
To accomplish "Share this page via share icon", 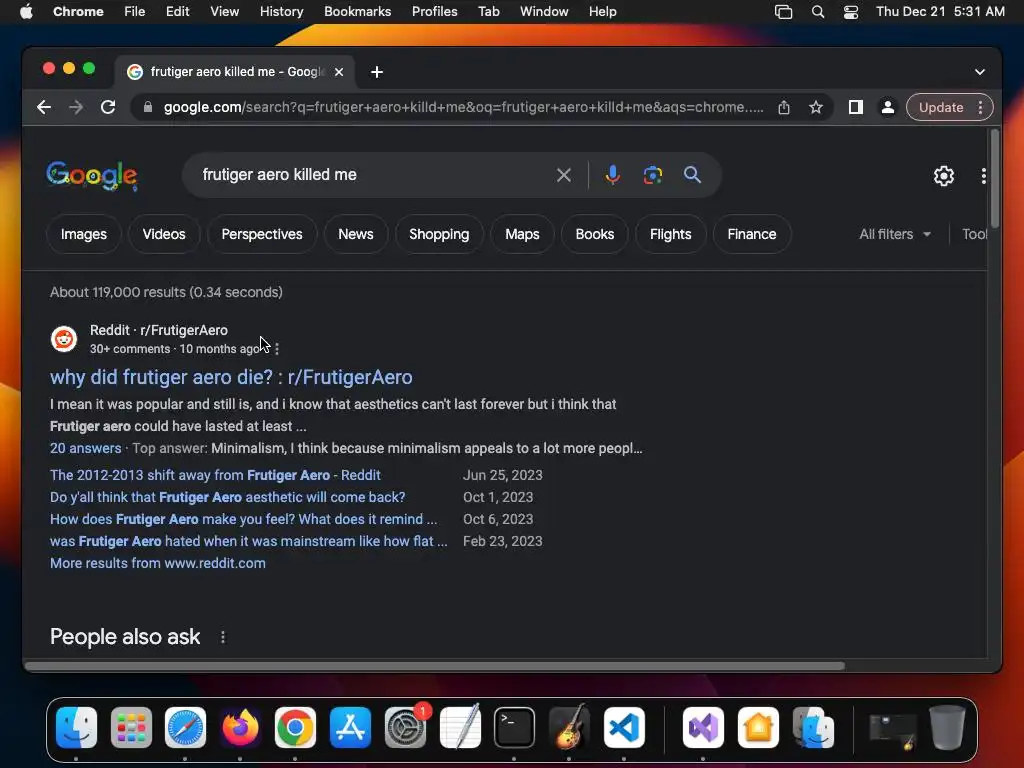I will 784,107.
